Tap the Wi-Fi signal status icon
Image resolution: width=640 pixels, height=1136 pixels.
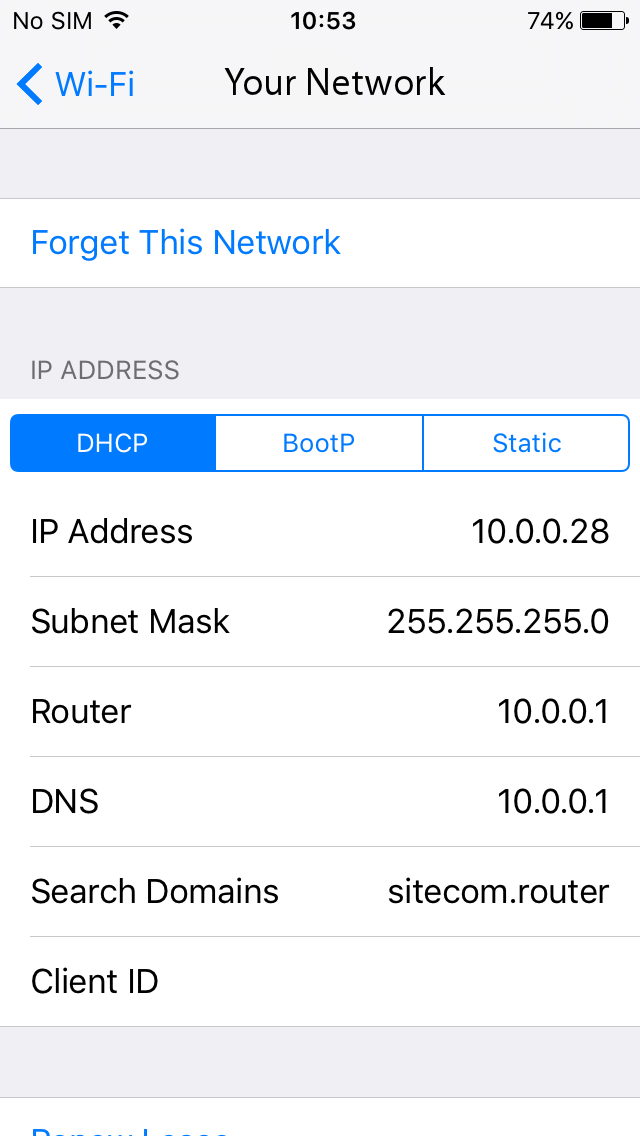pyautogui.click(x=116, y=20)
